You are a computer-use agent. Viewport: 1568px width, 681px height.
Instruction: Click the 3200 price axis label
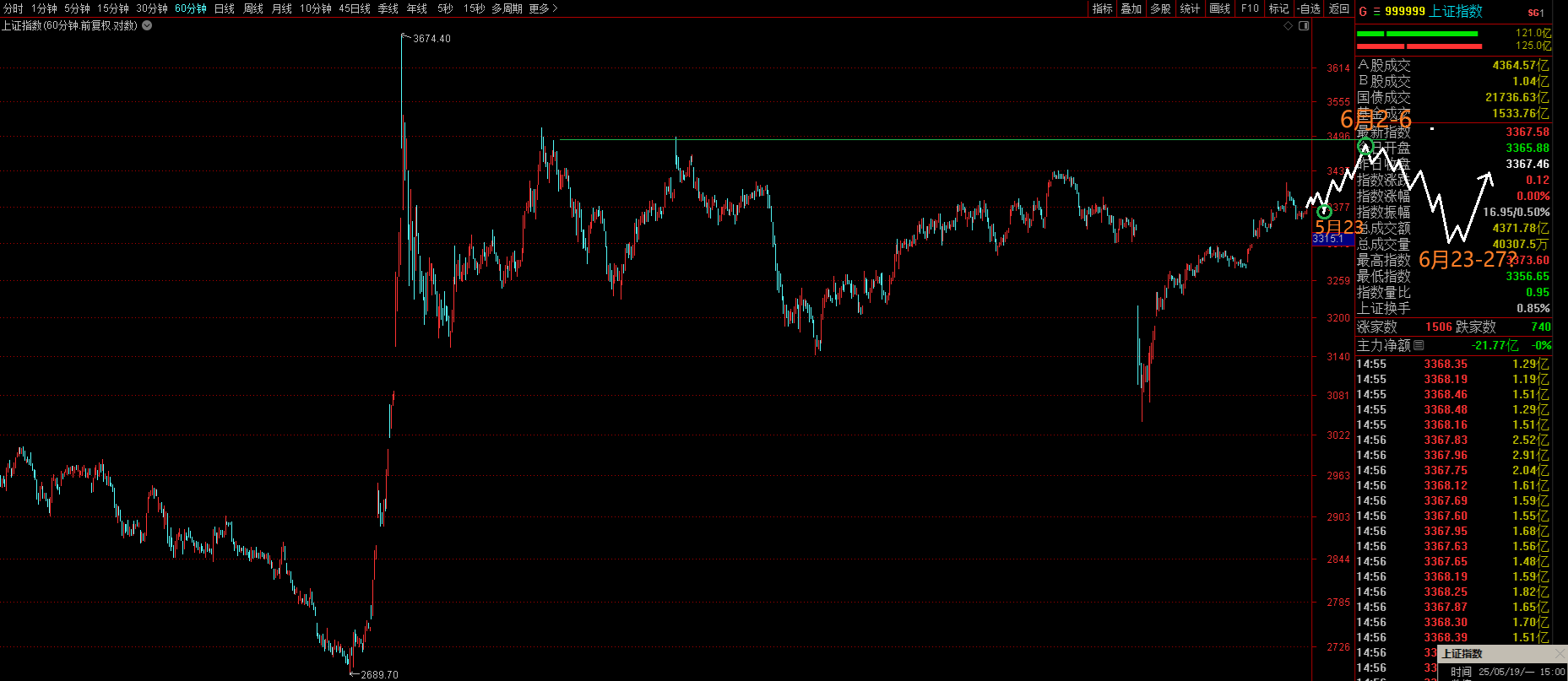(1338, 318)
